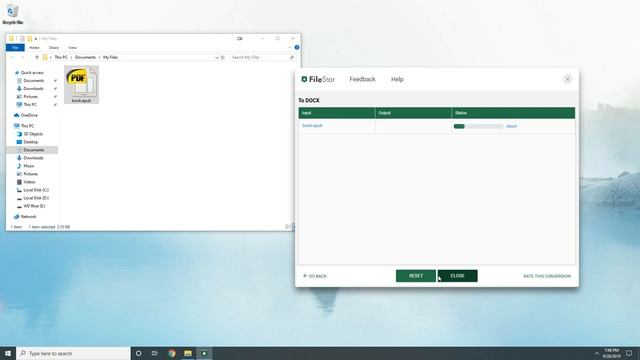
Task: Click the green RESET button
Action: tap(416, 276)
